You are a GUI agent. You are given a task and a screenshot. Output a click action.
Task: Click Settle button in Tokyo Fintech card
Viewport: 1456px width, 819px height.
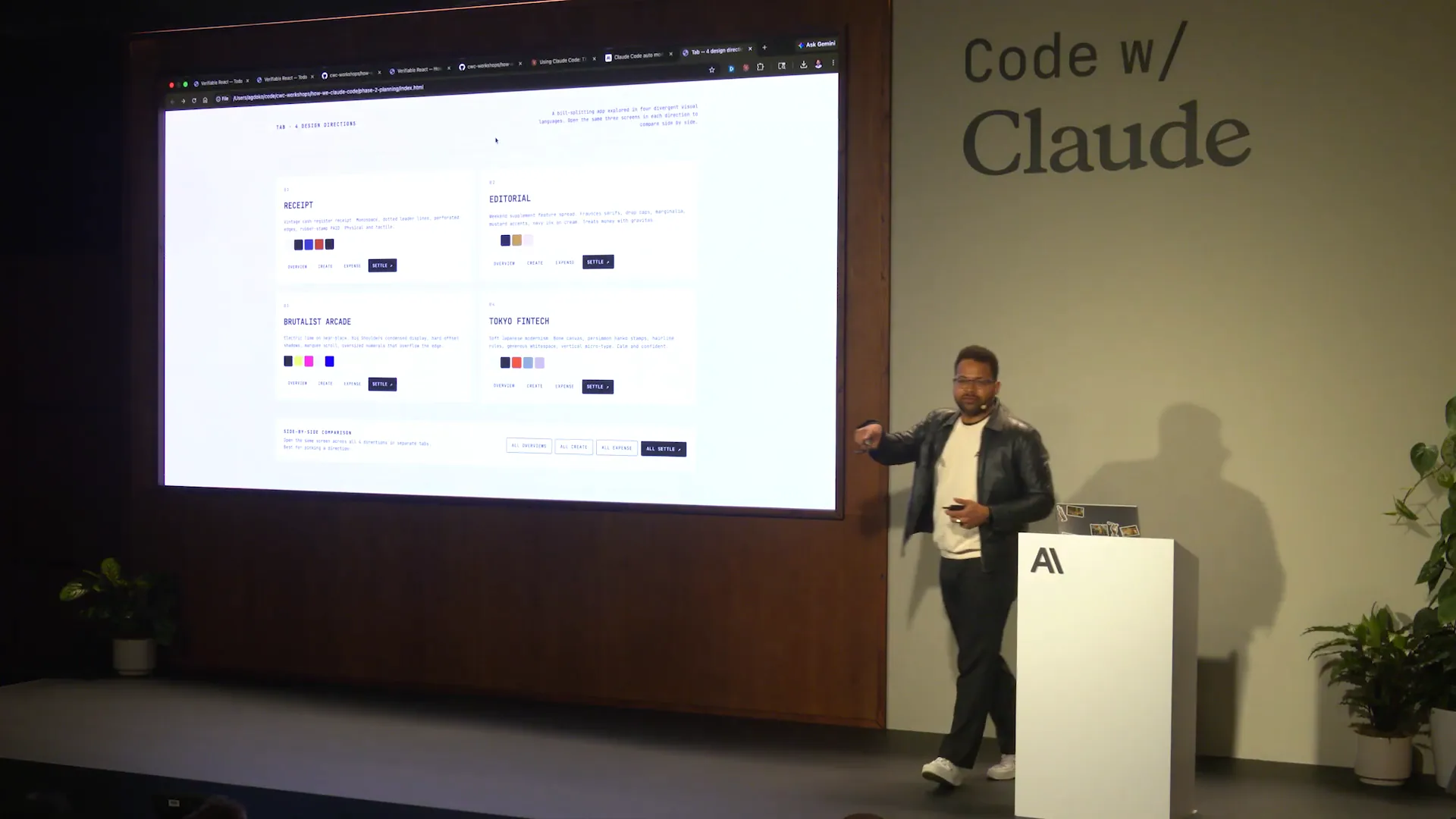coord(598,387)
